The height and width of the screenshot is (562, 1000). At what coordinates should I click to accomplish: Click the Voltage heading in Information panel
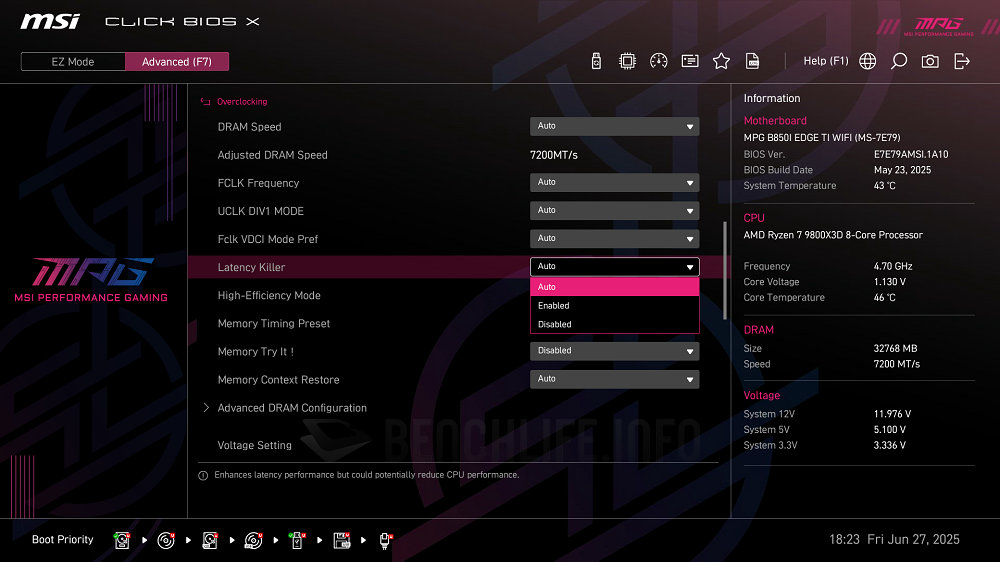click(761, 396)
